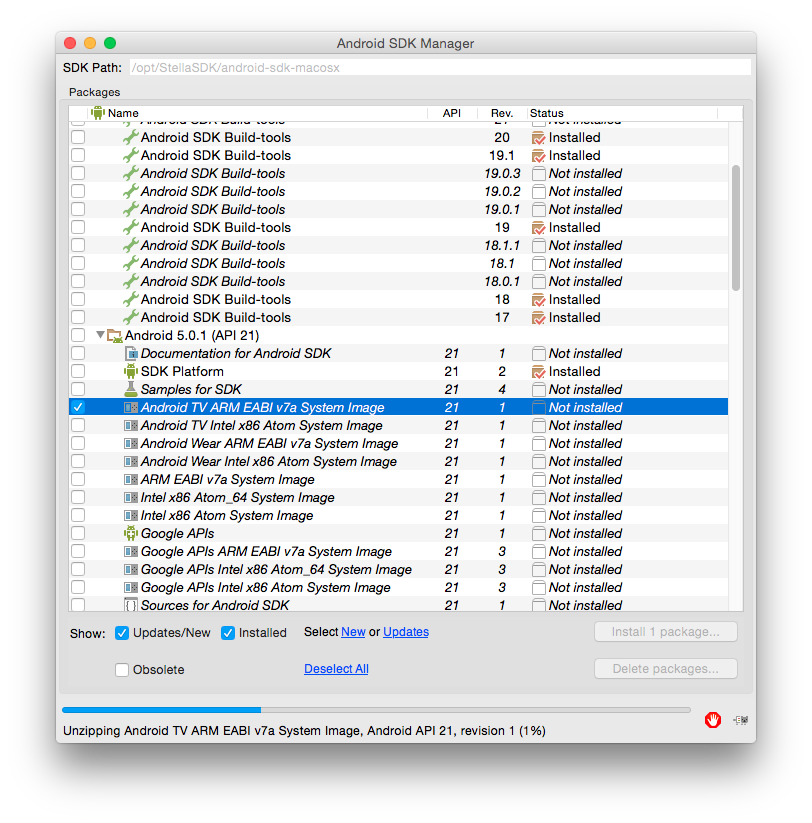Click Google APIs ARM EABI v7a image icon
This screenshot has width=812, height=823.
coord(131,552)
